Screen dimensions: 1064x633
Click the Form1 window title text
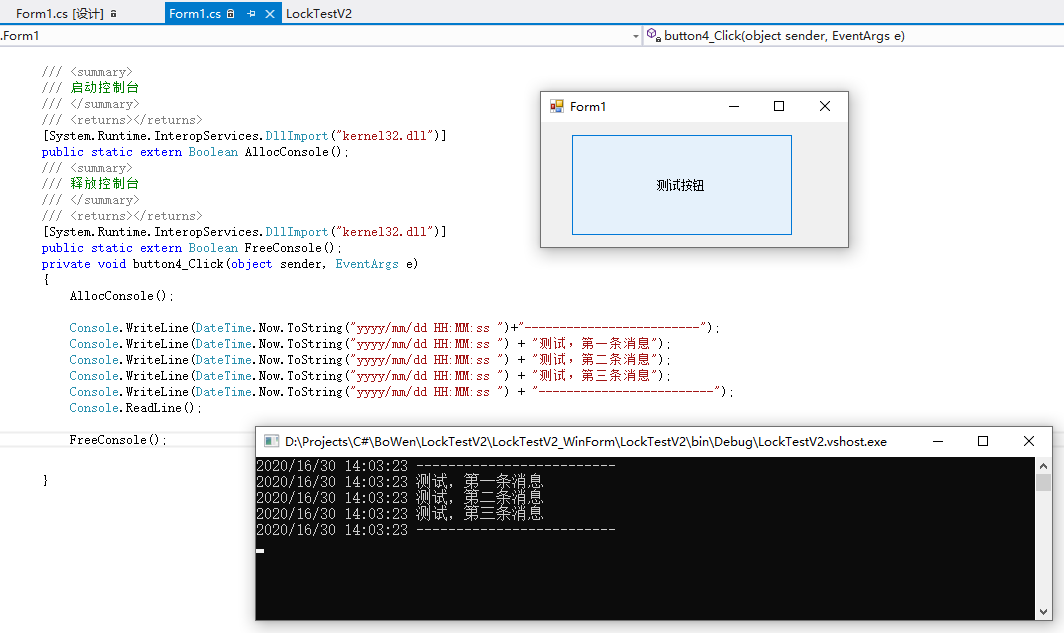pos(588,107)
